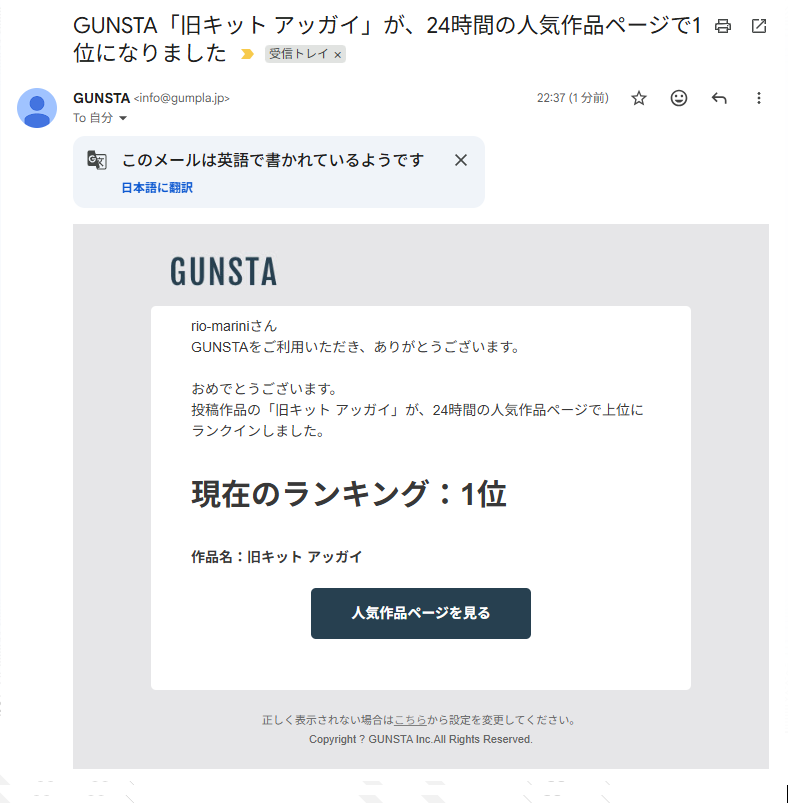Screen dimensions: 788x803
Task: Click the 受信トレイ label chip
Action: click(298, 54)
